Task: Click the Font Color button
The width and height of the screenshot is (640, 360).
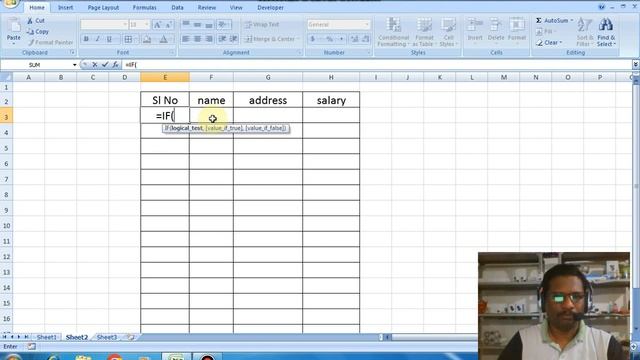Action: click(163, 39)
